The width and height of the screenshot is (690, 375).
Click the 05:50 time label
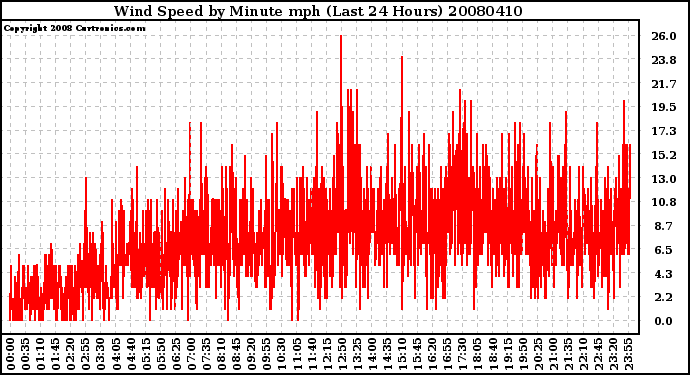click(161, 354)
